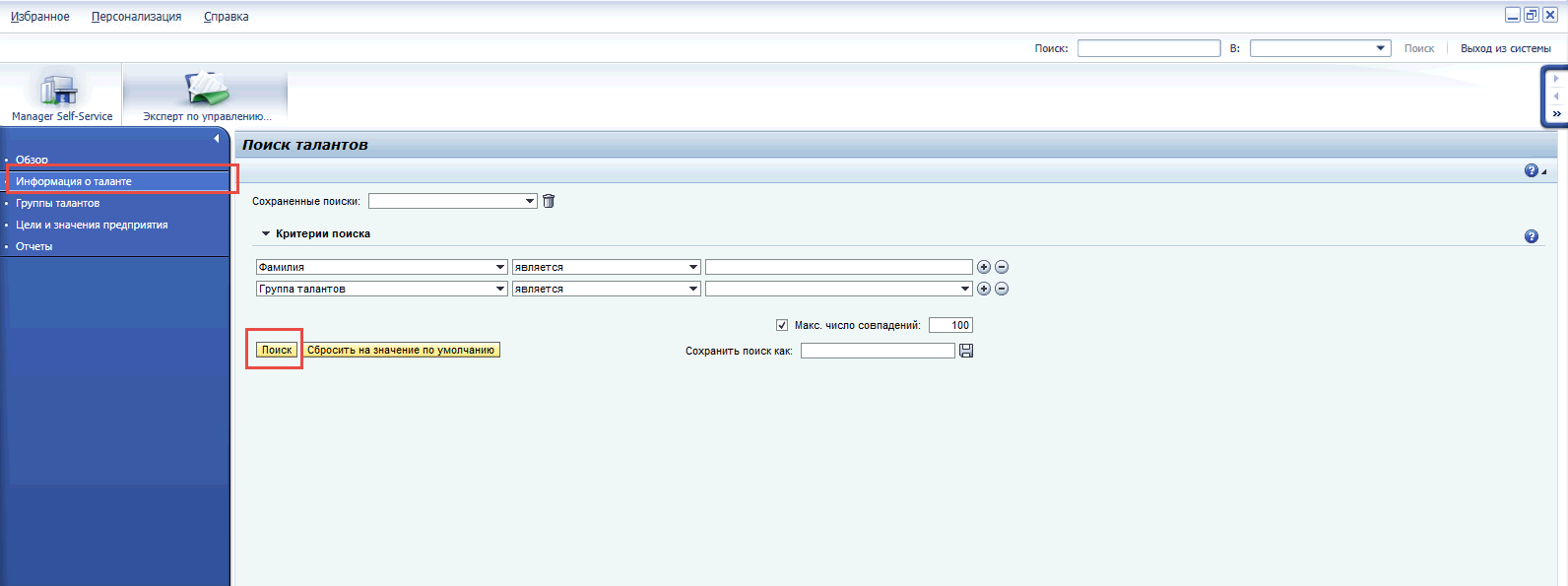This screenshot has width=1568, height=586.
Task: Open the Фамилия field selector dropdown
Action: point(381,267)
